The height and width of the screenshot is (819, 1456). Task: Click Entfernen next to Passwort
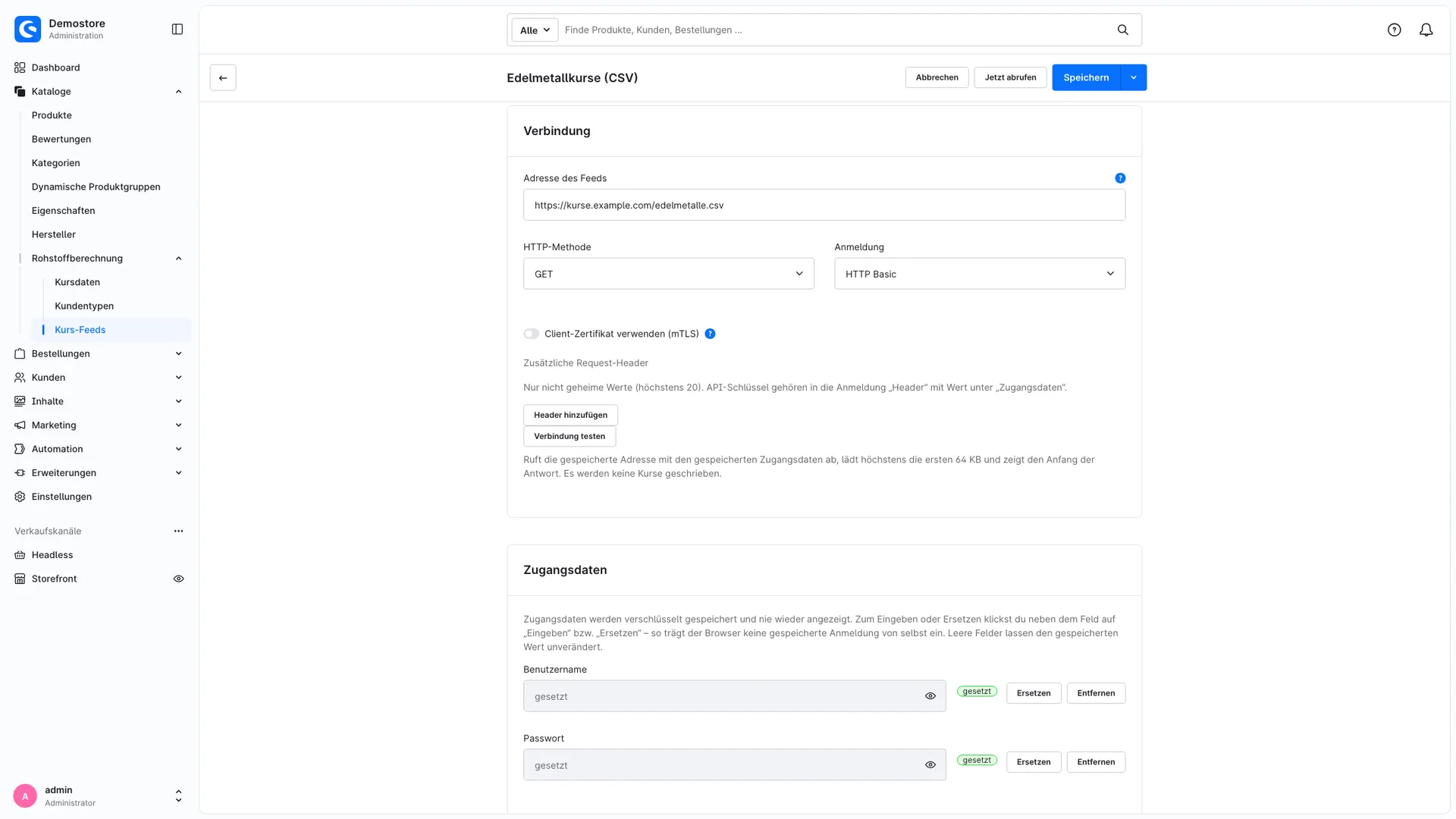tap(1096, 762)
